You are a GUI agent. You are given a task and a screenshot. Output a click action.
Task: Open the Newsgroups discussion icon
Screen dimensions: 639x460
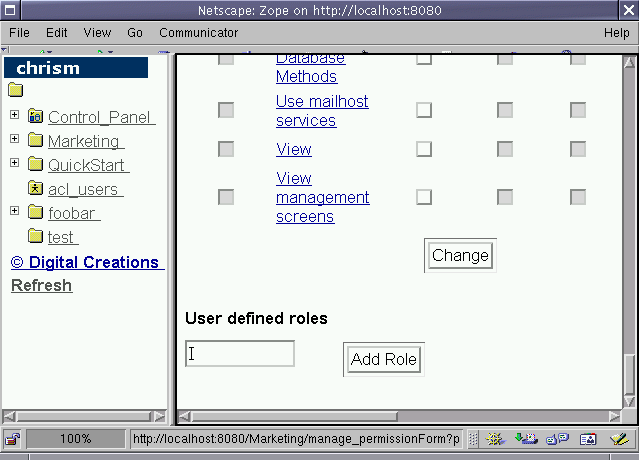[557, 439]
